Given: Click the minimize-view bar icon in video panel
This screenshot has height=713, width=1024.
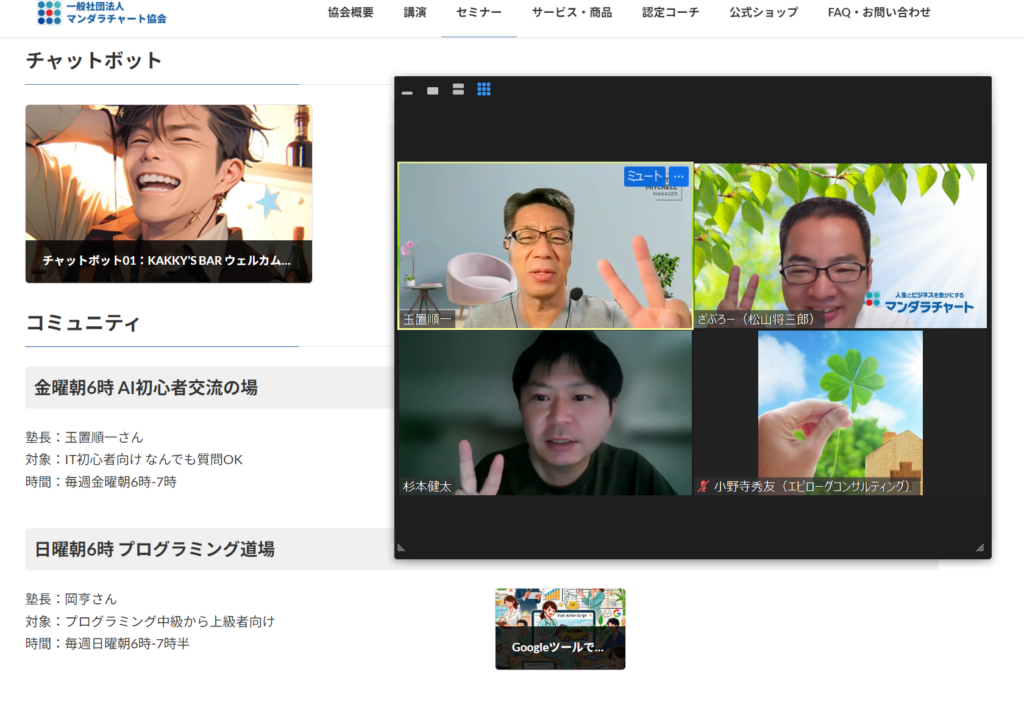Looking at the screenshot, I should [x=407, y=92].
